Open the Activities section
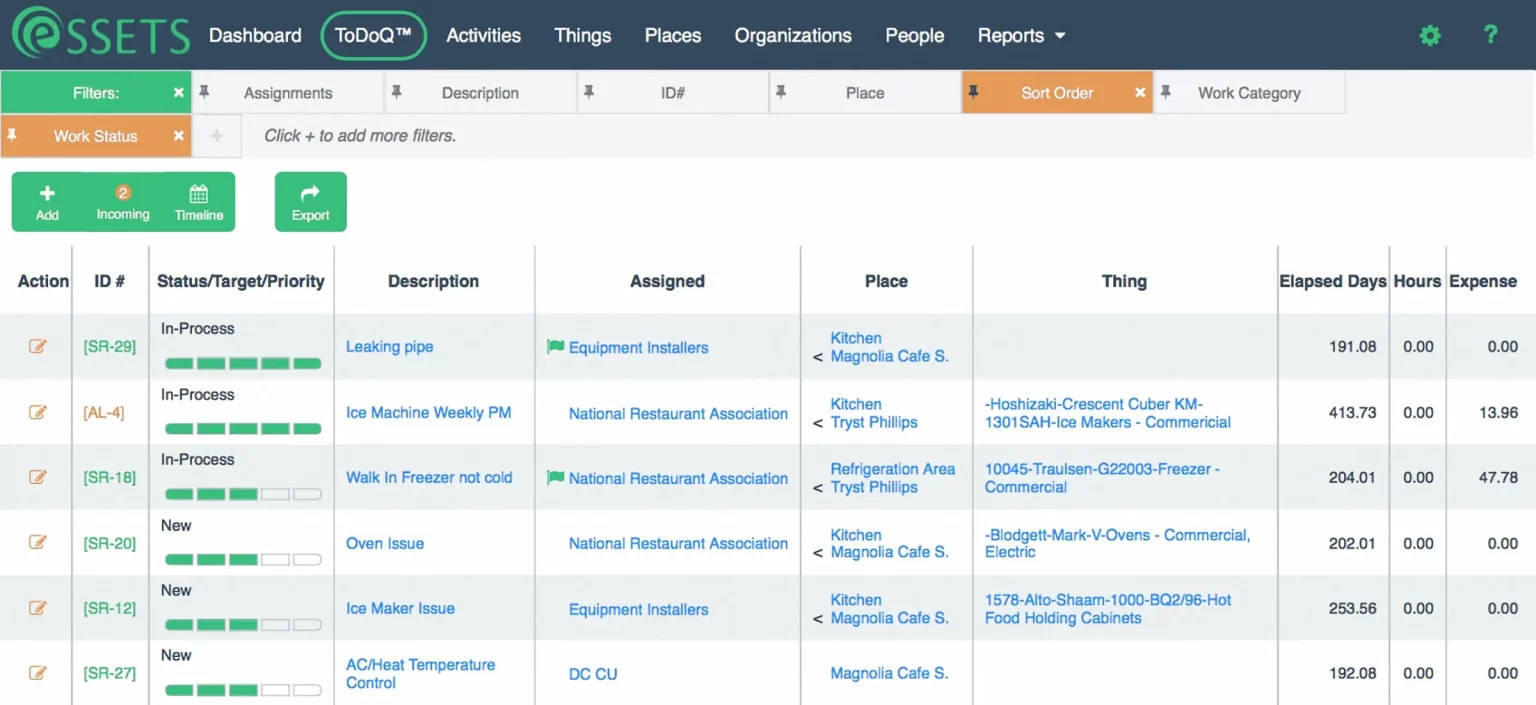The width and height of the screenshot is (1536, 705). pyautogui.click(x=483, y=36)
